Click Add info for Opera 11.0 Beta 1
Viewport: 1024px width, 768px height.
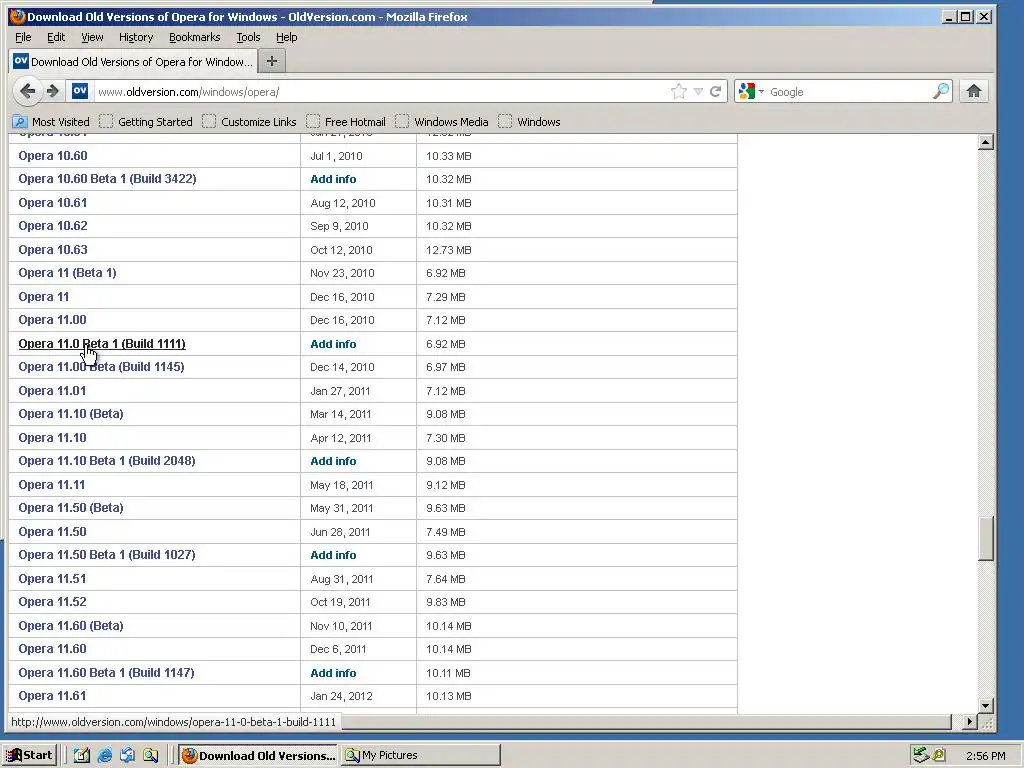click(x=333, y=344)
